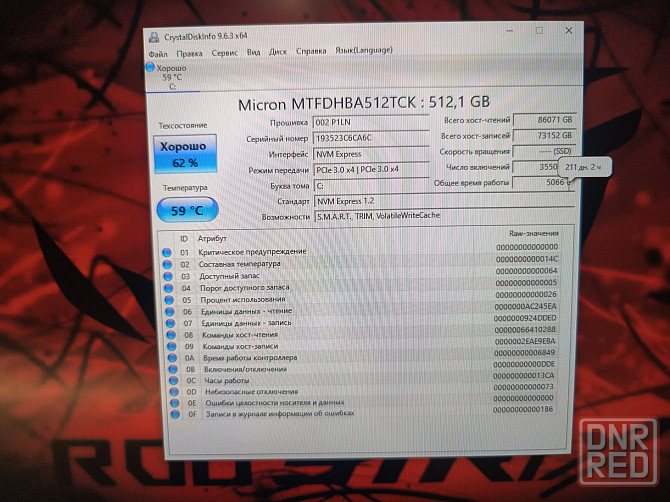Viewport: 670px width, 502px height.
Task: Click the Техсостояние label
Action: pyautogui.click(x=183, y=126)
